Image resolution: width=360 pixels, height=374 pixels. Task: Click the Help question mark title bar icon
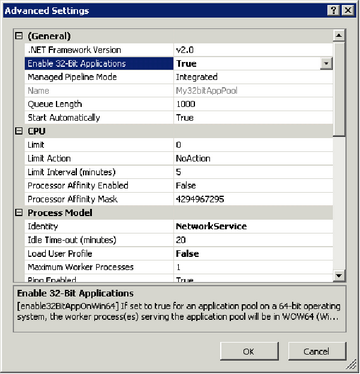tap(333, 10)
